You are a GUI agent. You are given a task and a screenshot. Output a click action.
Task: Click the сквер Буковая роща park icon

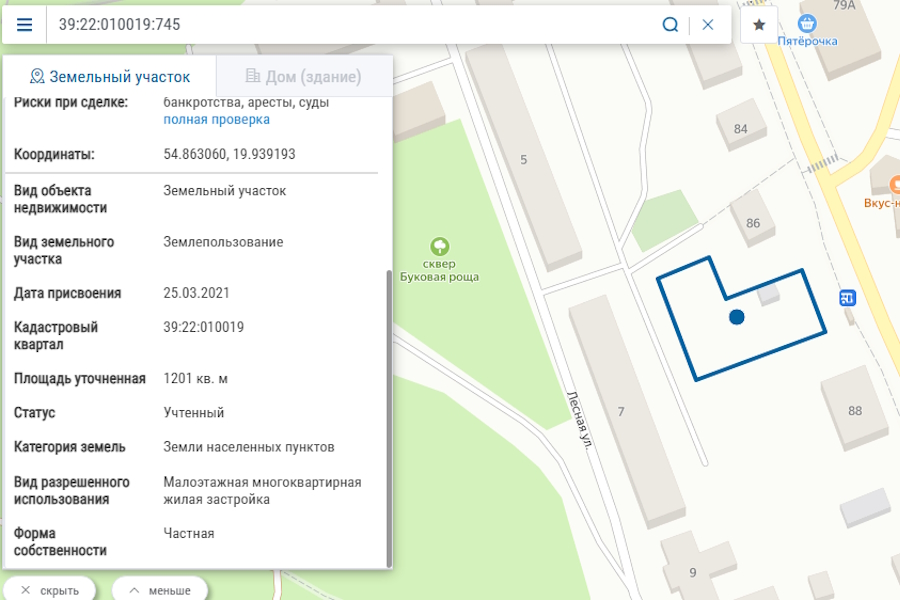[x=441, y=247]
